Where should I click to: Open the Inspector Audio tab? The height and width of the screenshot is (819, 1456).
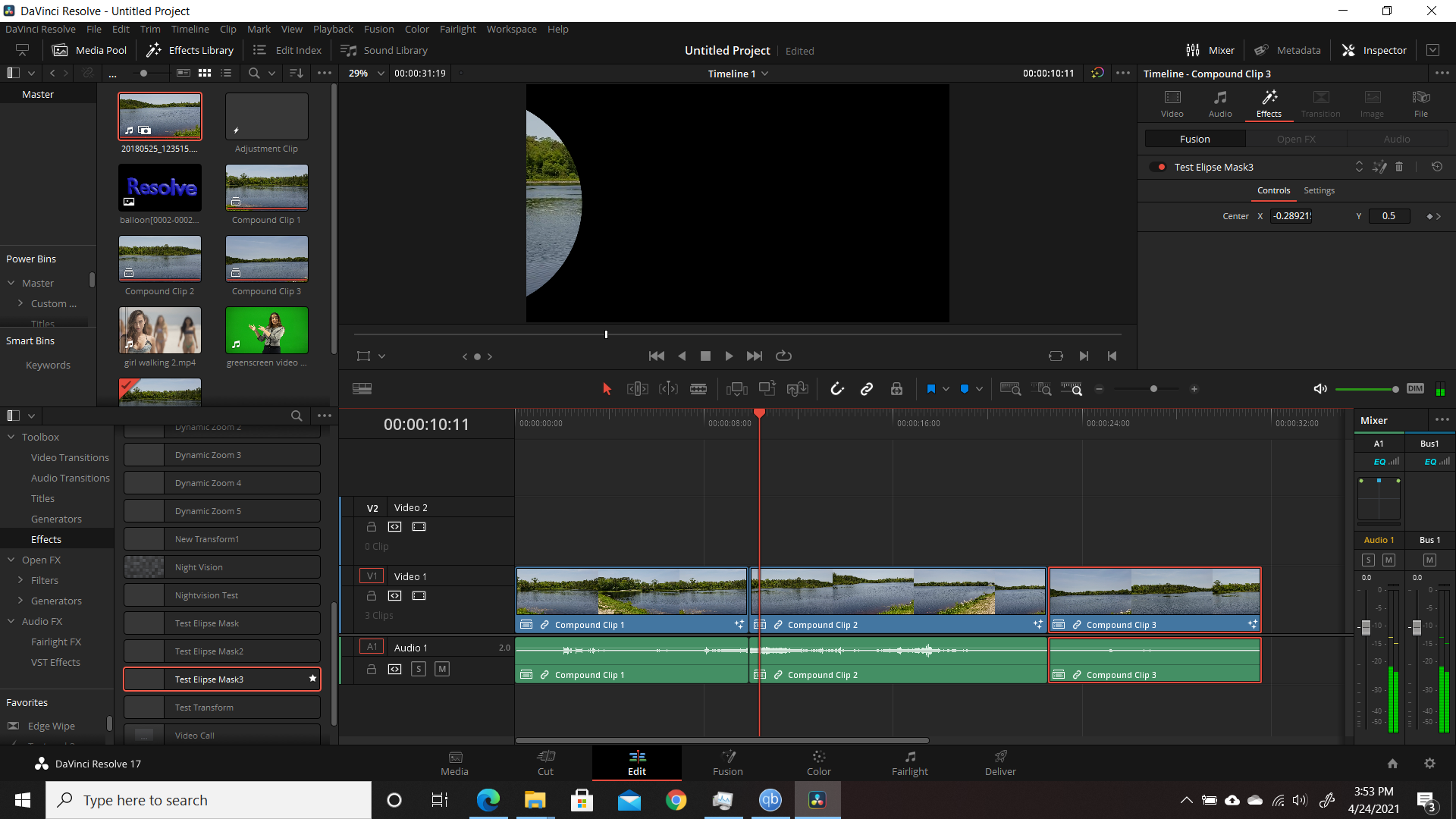click(1220, 104)
